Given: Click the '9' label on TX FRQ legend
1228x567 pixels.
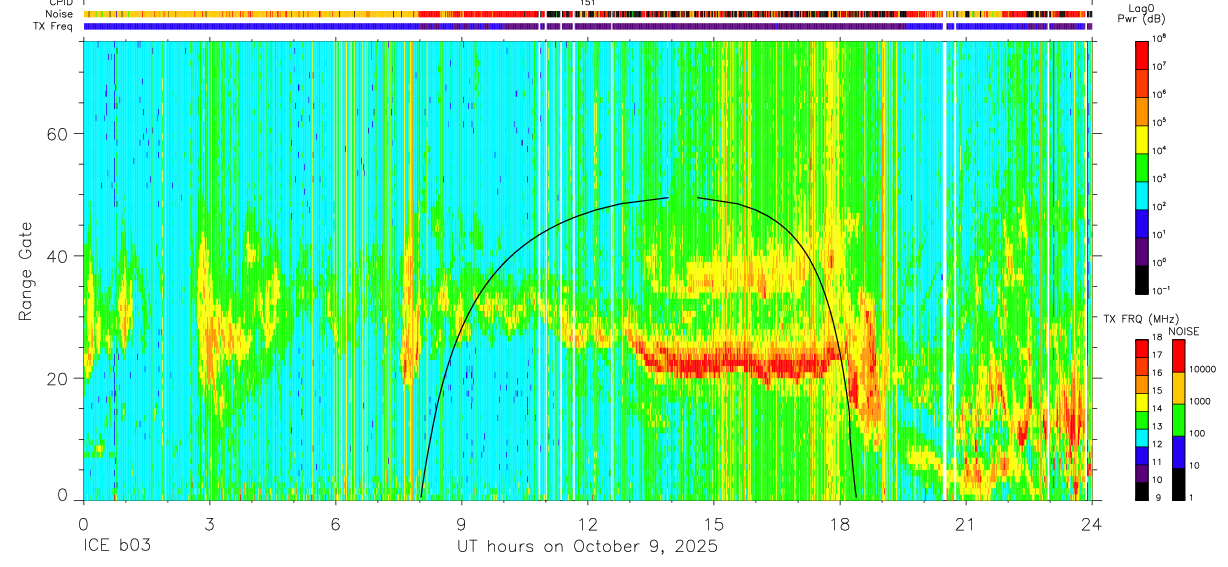Looking at the screenshot, I should tap(1158, 499).
